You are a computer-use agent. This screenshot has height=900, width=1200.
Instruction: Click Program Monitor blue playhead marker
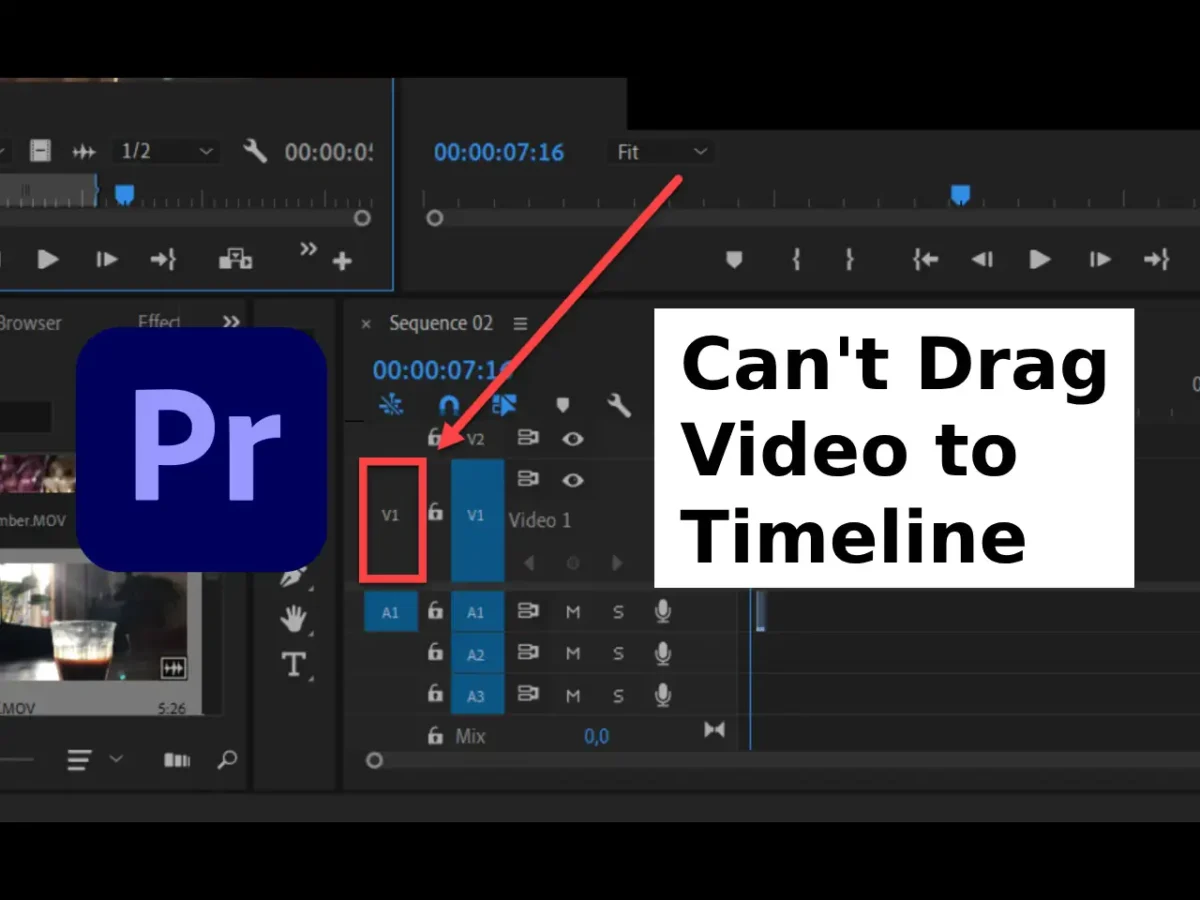pyautogui.click(x=960, y=194)
